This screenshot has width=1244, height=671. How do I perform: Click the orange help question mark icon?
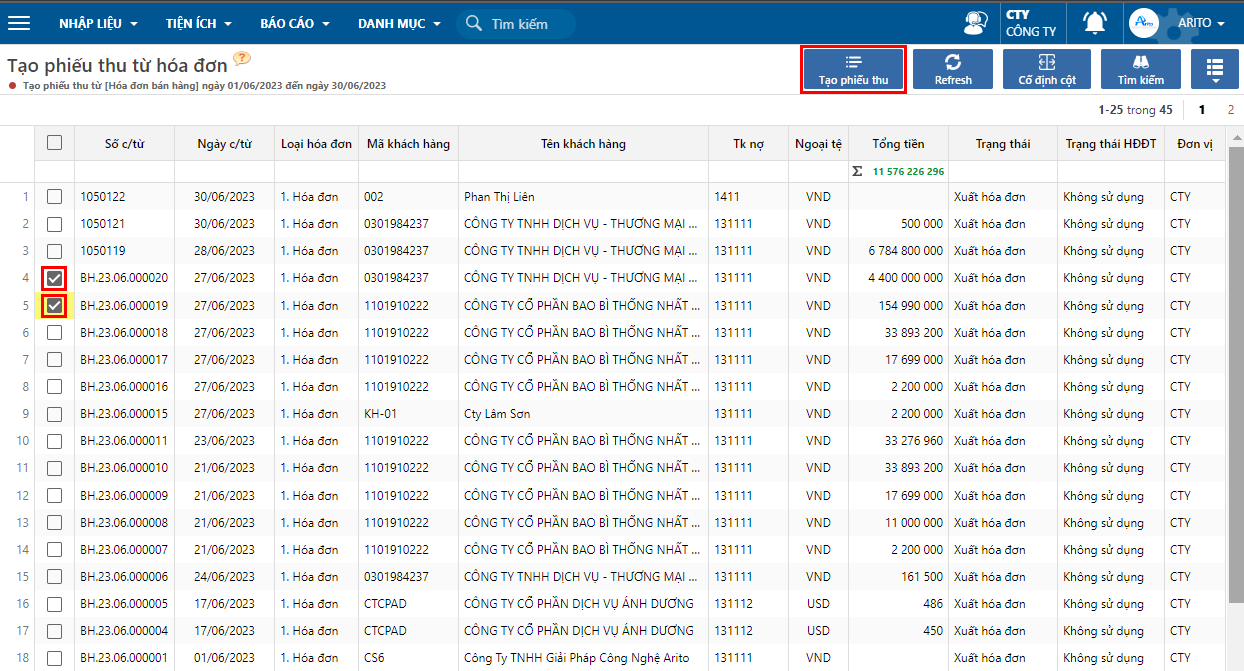coord(242,60)
